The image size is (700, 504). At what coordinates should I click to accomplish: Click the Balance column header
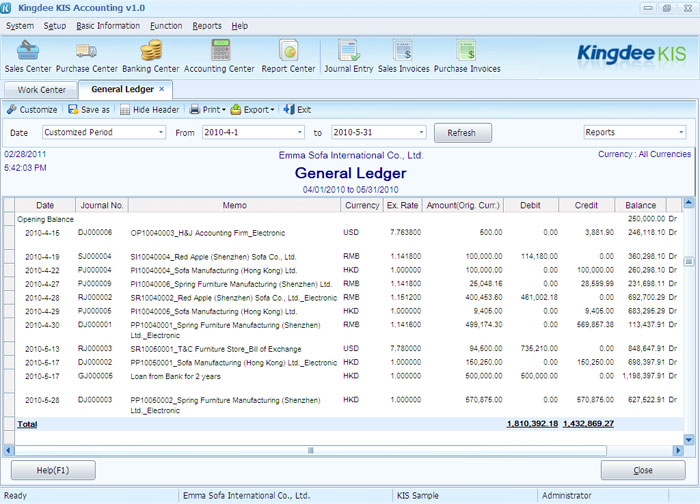pyautogui.click(x=641, y=205)
